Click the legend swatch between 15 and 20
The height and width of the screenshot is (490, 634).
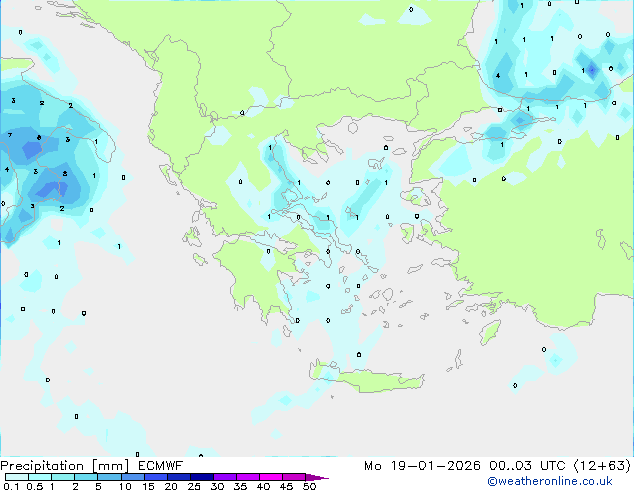[156, 477]
